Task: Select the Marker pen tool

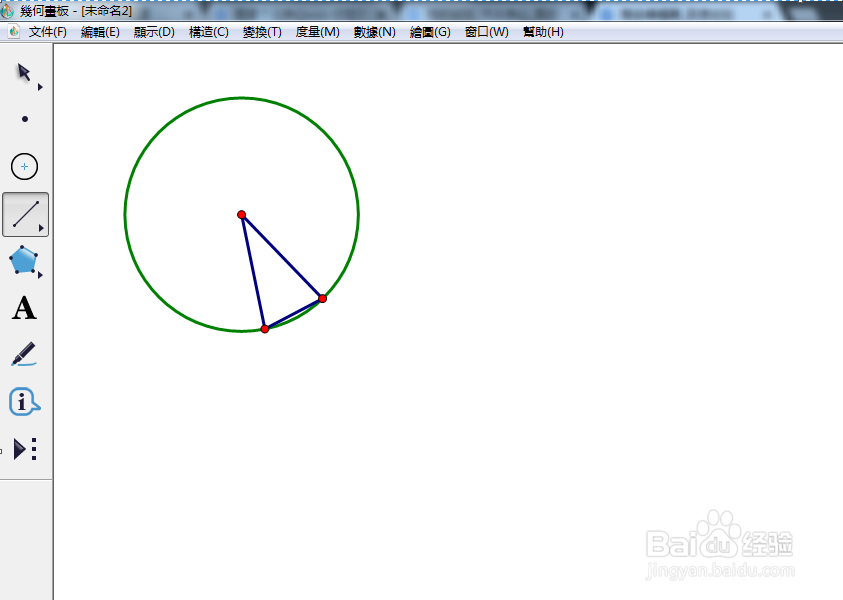Action: [x=24, y=354]
